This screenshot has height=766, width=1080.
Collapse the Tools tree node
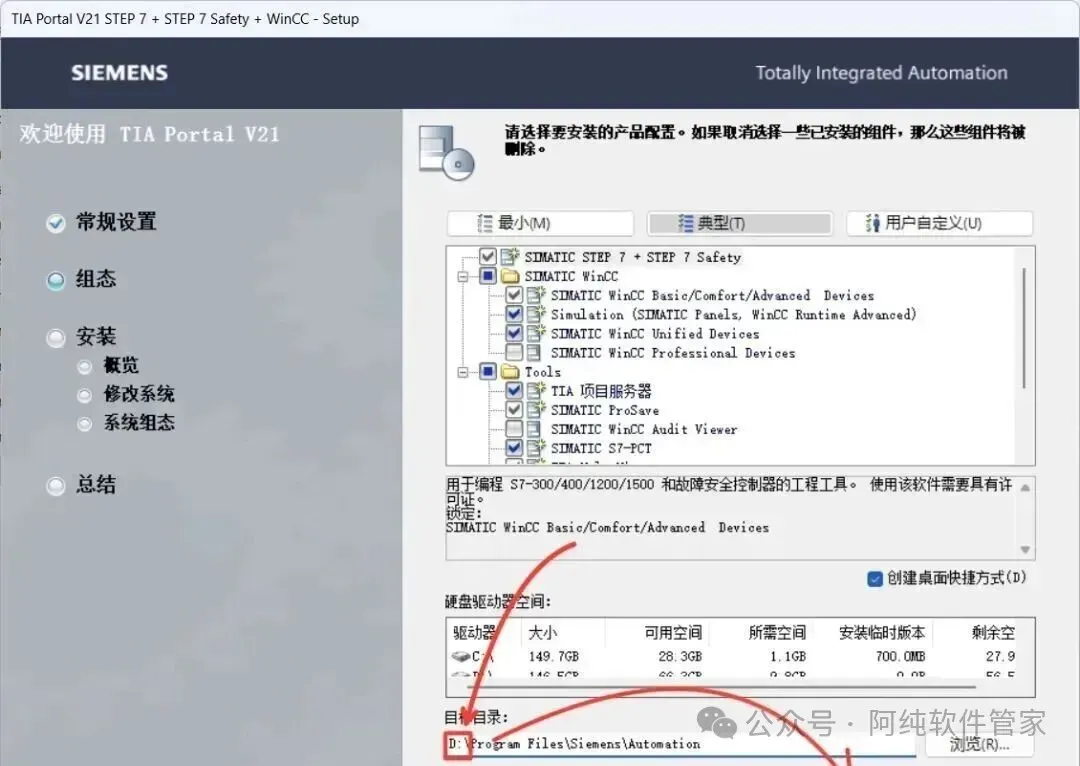pyautogui.click(x=463, y=373)
